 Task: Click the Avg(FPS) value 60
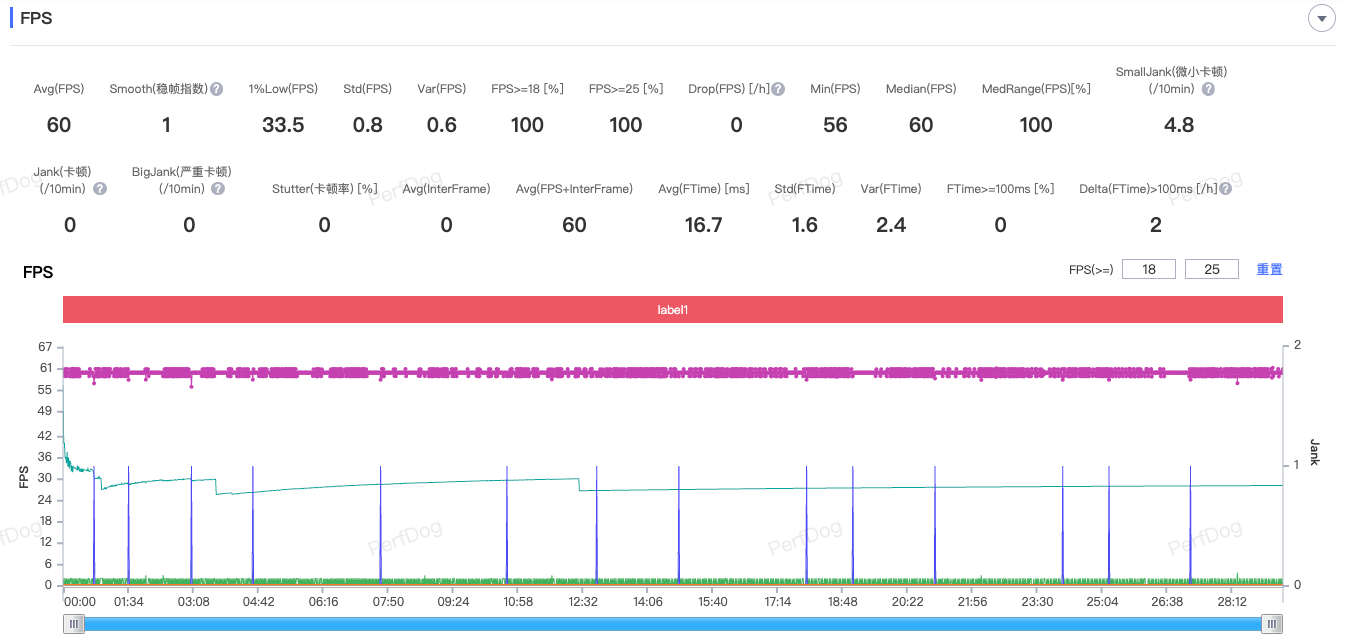[x=59, y=125]
